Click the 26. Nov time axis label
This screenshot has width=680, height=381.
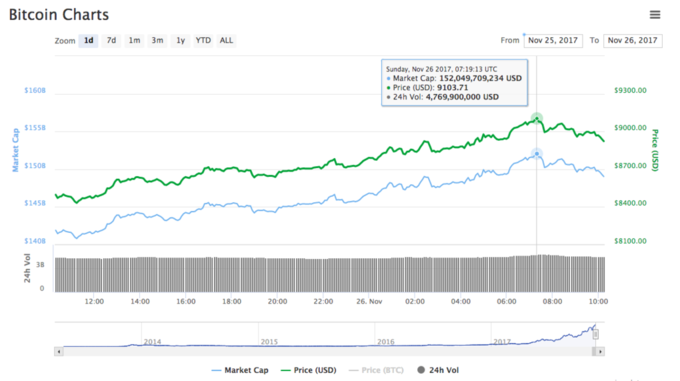[369, 301]
